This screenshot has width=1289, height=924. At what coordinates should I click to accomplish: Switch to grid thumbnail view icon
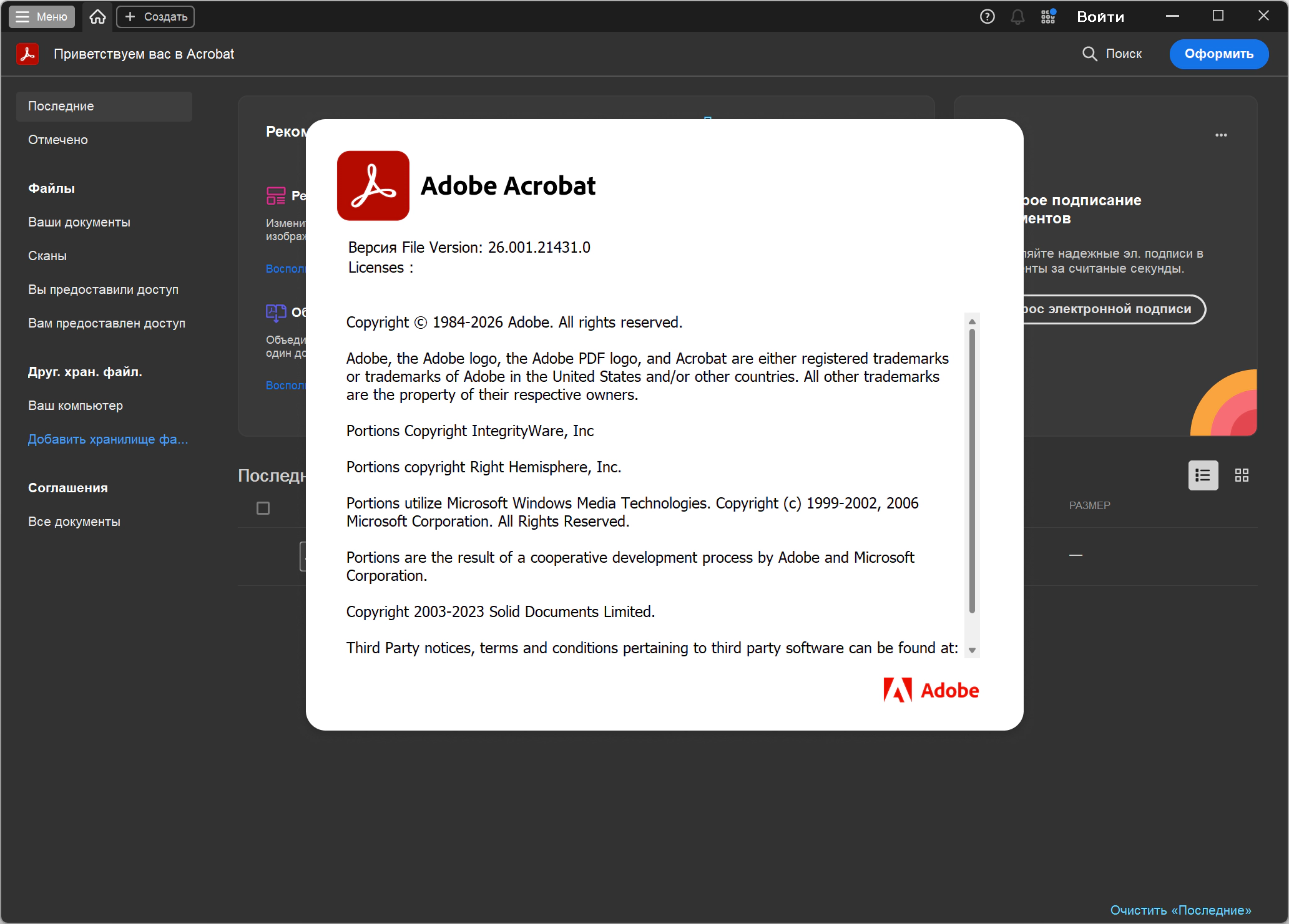coord(1242,475)
